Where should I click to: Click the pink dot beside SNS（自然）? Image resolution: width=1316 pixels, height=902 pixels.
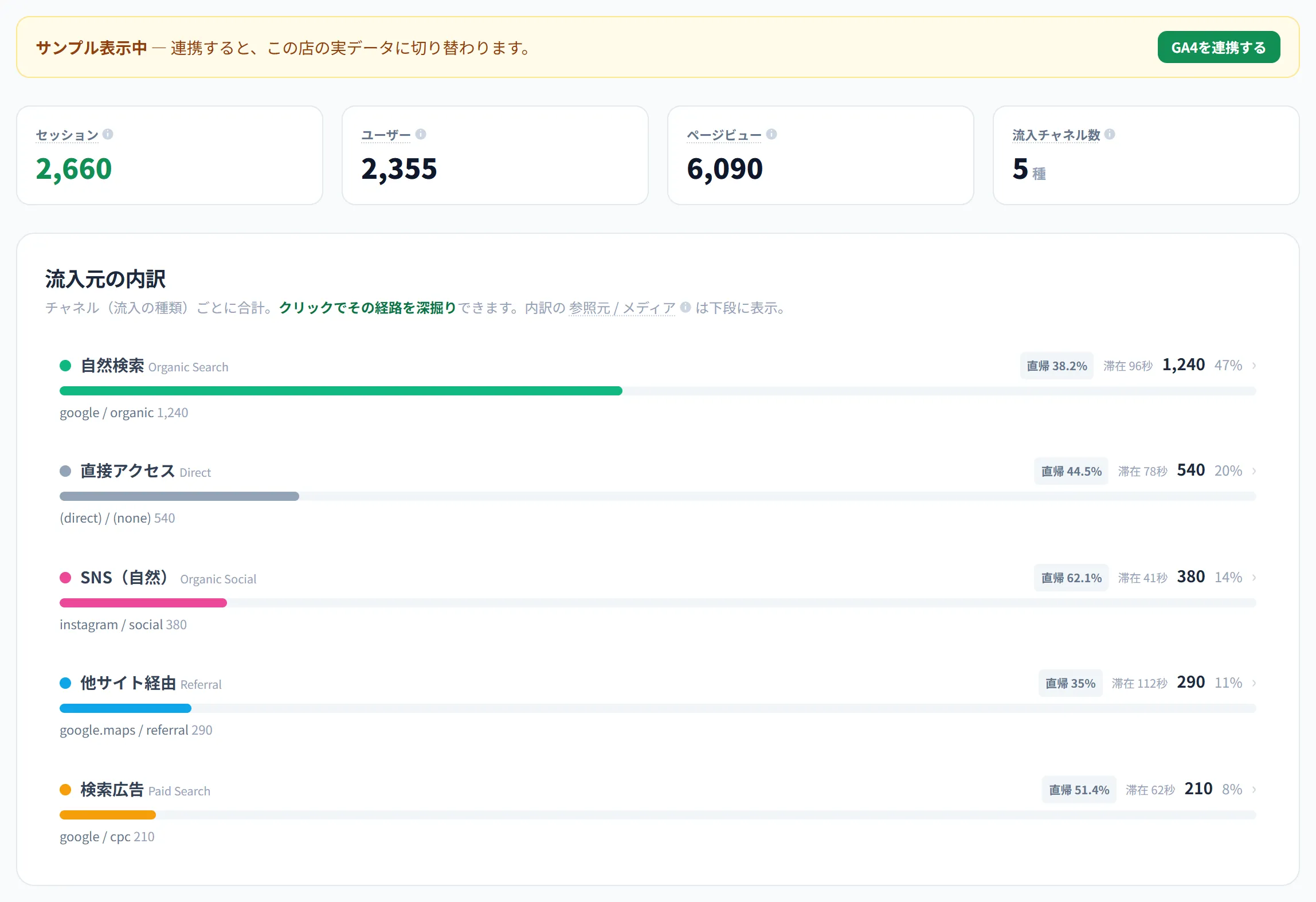[x=65, y=578]
